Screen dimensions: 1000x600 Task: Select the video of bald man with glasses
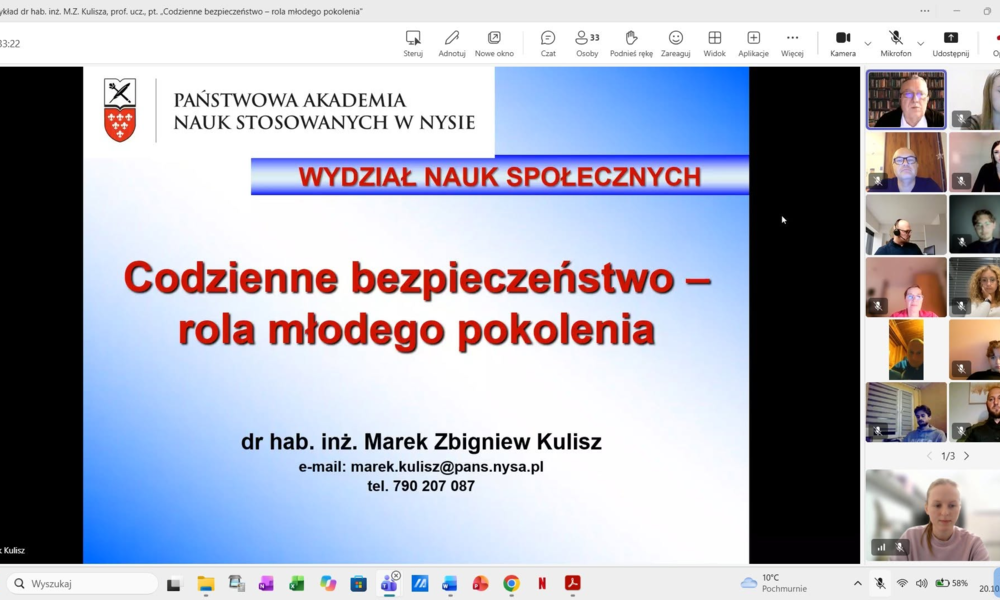click(906, 162)
